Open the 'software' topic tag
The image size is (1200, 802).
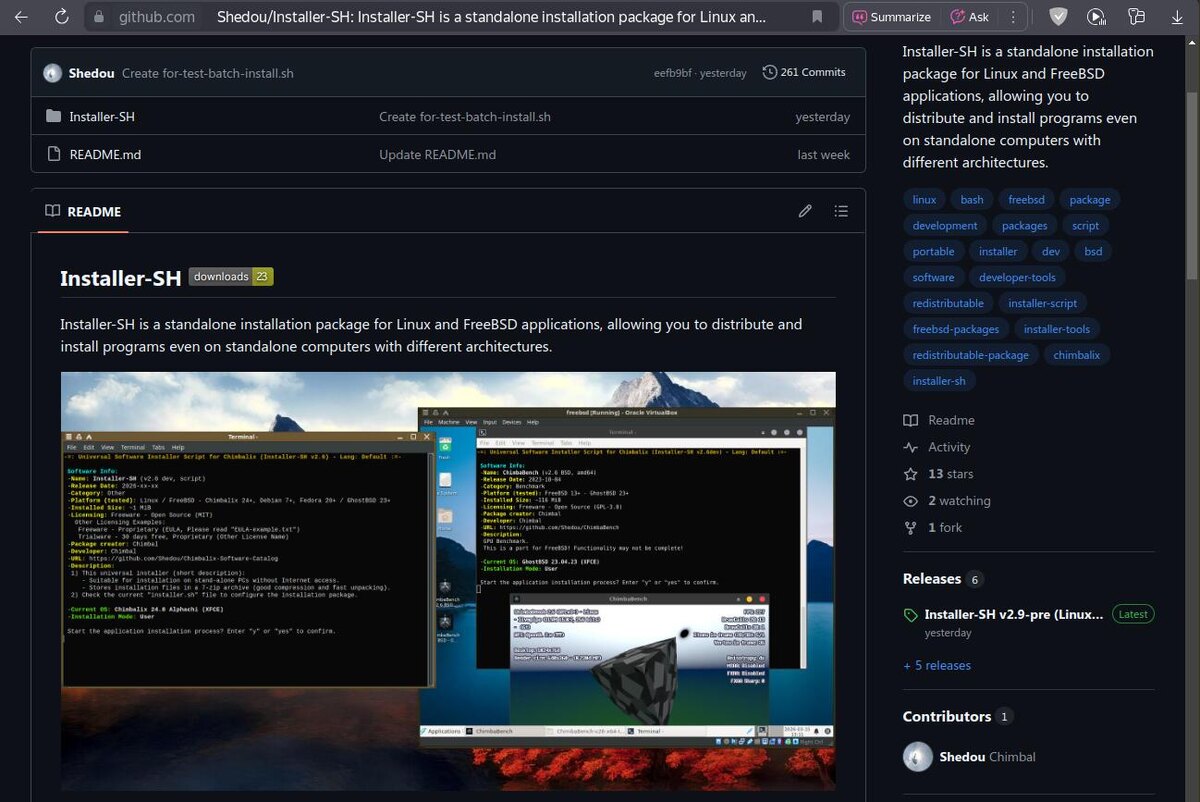point(934,277)
